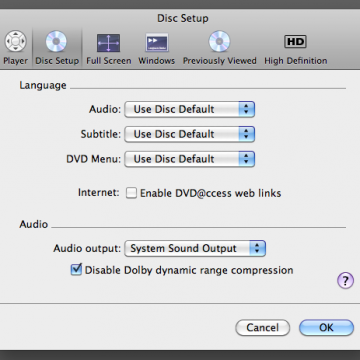This screenshot has width=360, height=360.
Task: Click the purple help question mark
Action: point(345,280)
